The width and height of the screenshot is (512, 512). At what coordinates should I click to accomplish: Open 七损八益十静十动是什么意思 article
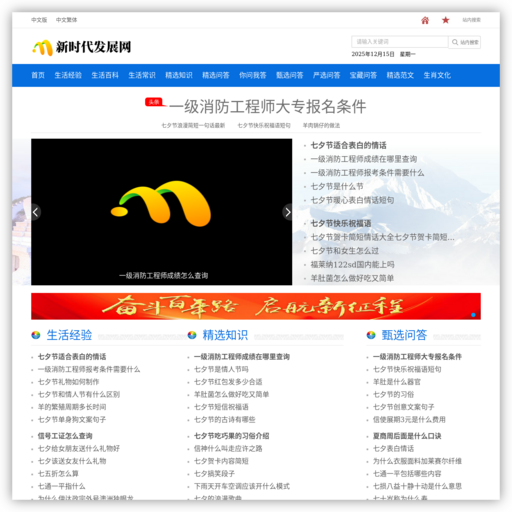point(417,486)
